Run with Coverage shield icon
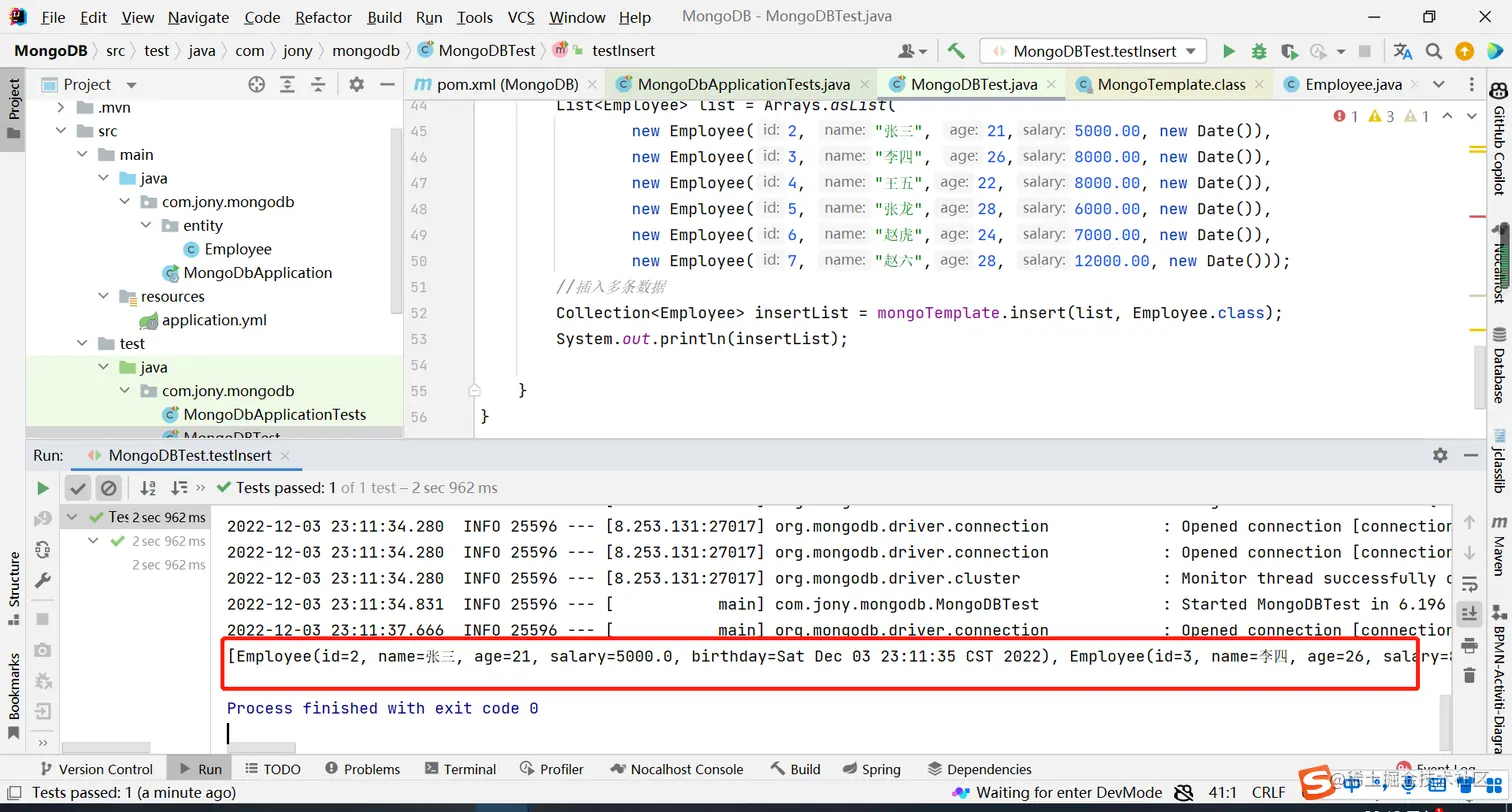 [x=1289, y=51]
